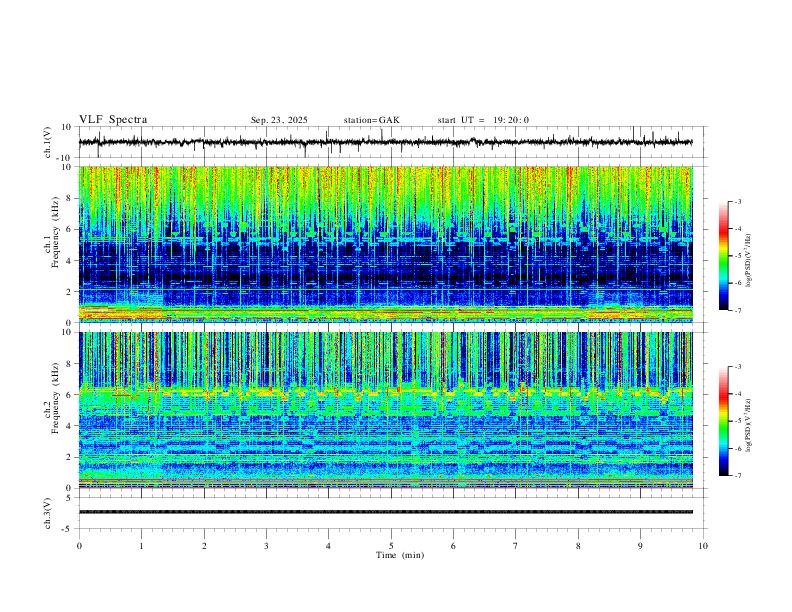Image resolution: width=792 pixels, height=612 pixels.
Task: Click the ch.1 colorbar "log(PSD)(V²/Hz)" label
Action: [749, 261]
